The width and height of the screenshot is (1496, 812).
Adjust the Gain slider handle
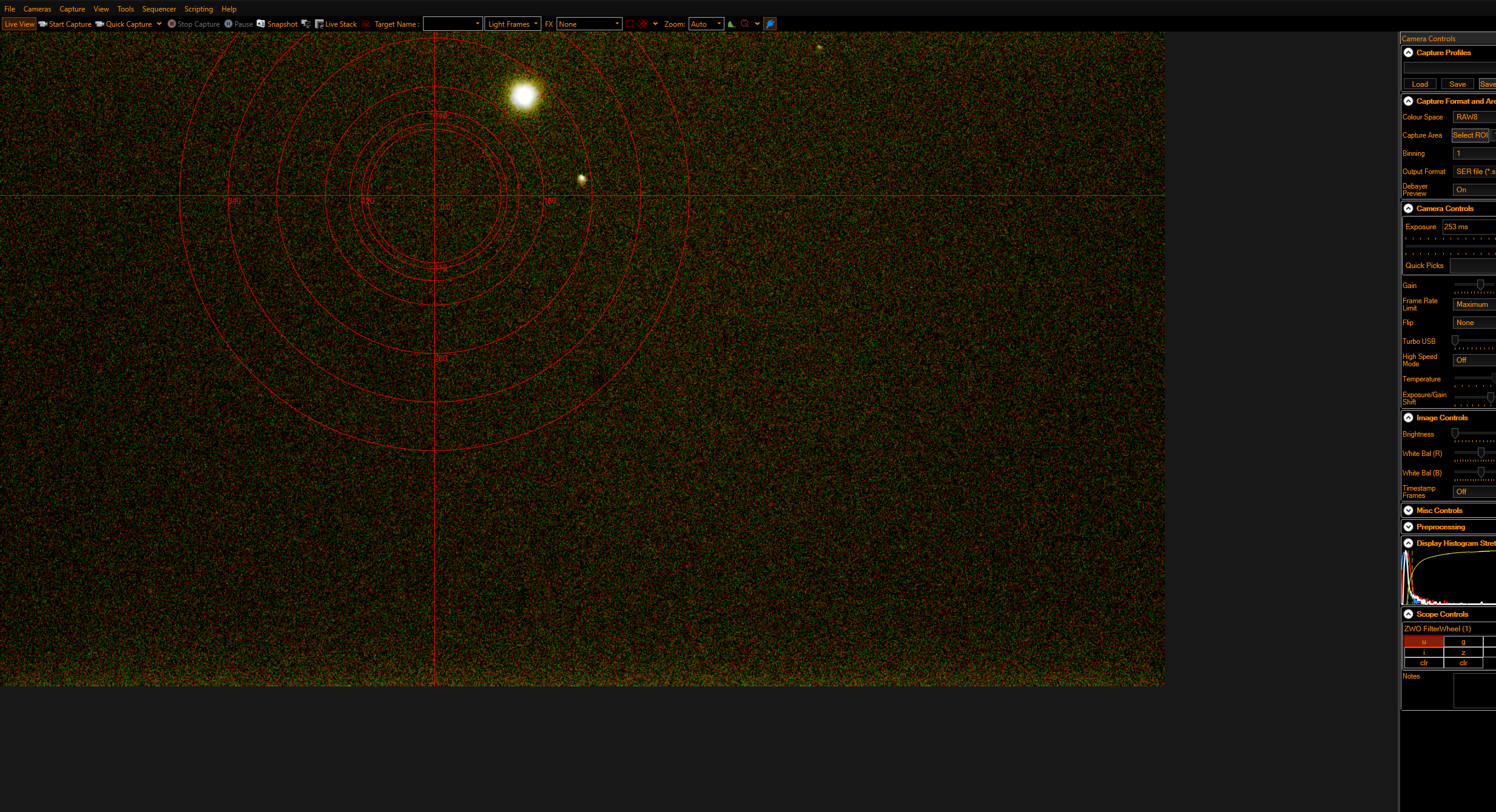coord(1480,284)
